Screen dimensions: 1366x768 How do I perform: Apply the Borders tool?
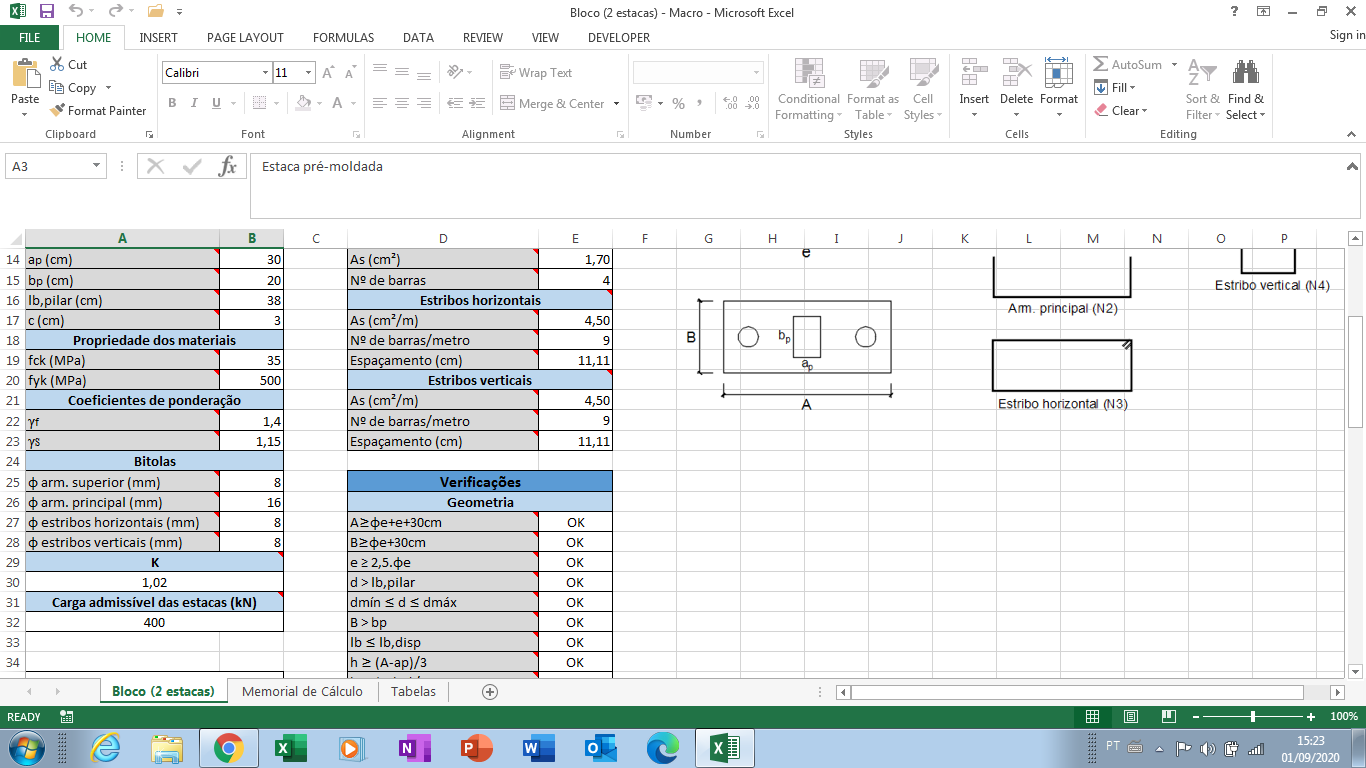[x=260, y=103]
